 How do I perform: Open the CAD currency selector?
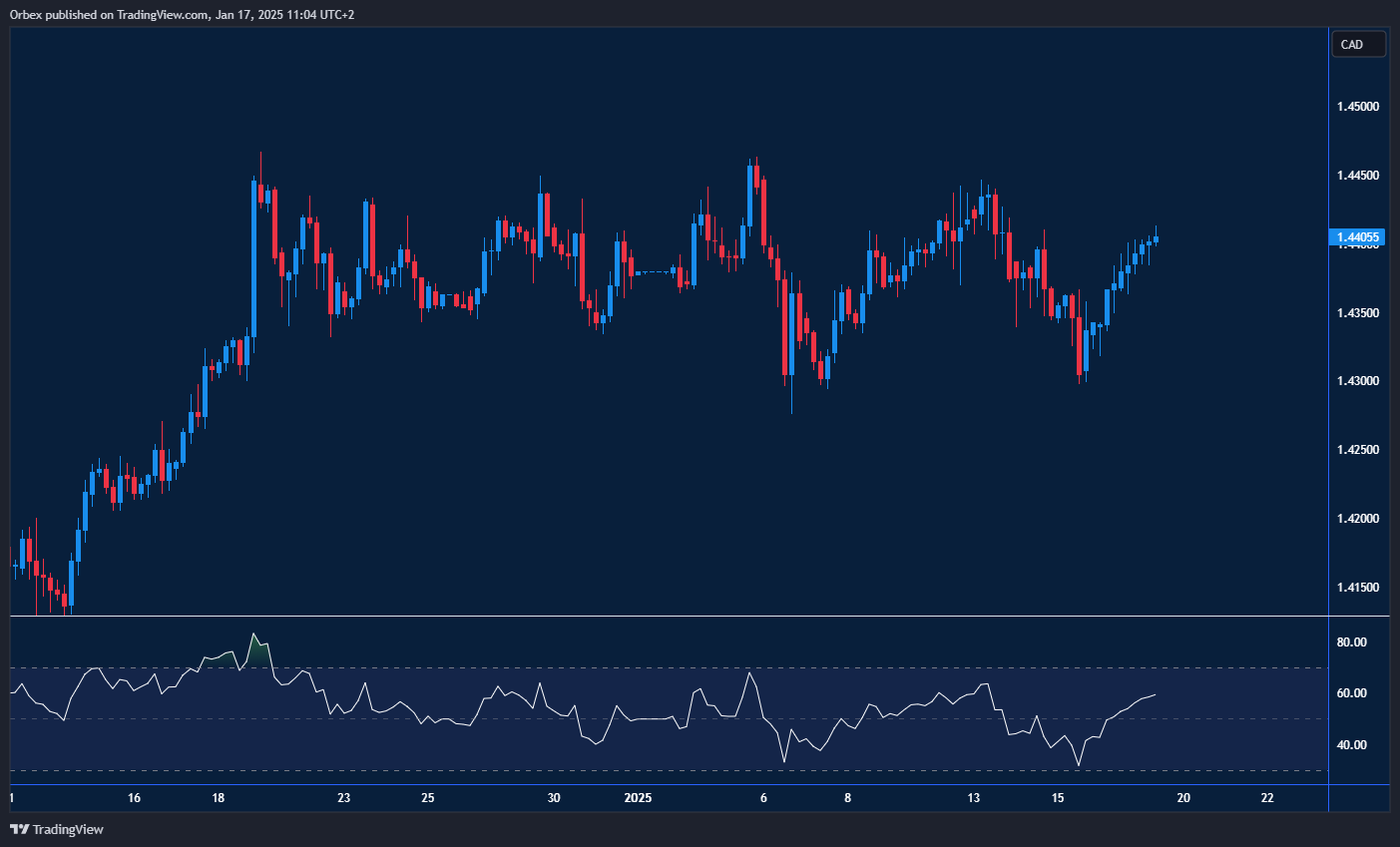pyautogui.click(x=1358, y=44)
